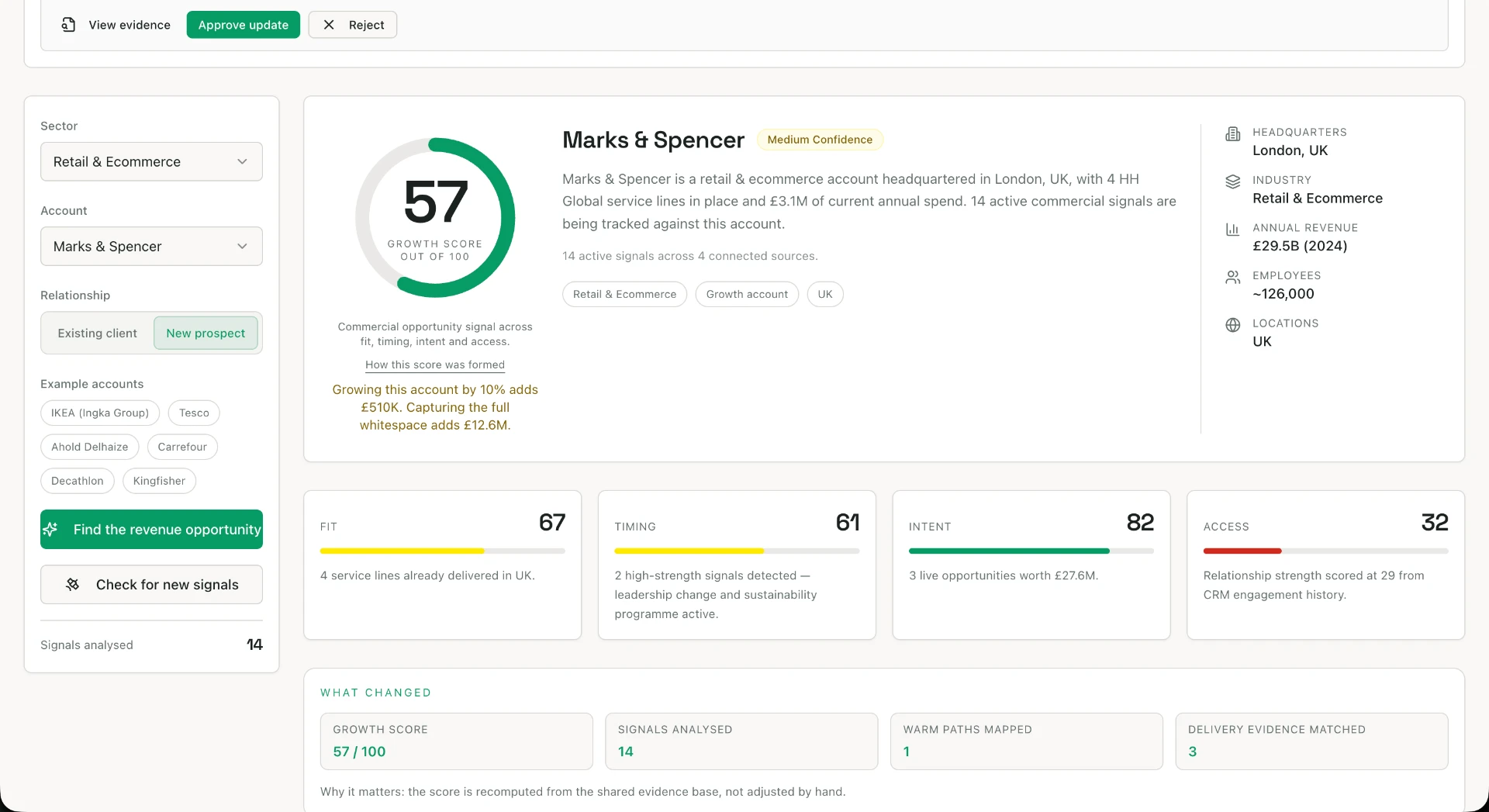Click the Fit score progress bar
Image resolution: width=1489 pixels, height=812 pixels.
[x=442, y=551]
